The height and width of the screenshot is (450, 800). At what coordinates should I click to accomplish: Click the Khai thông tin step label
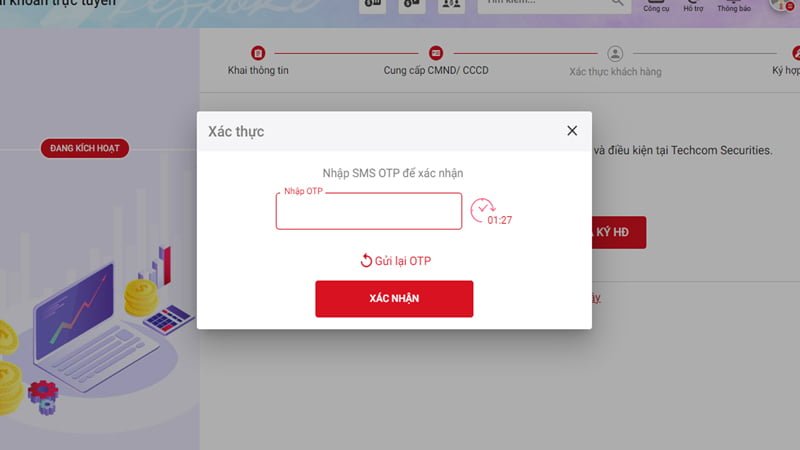coord(258,70)
